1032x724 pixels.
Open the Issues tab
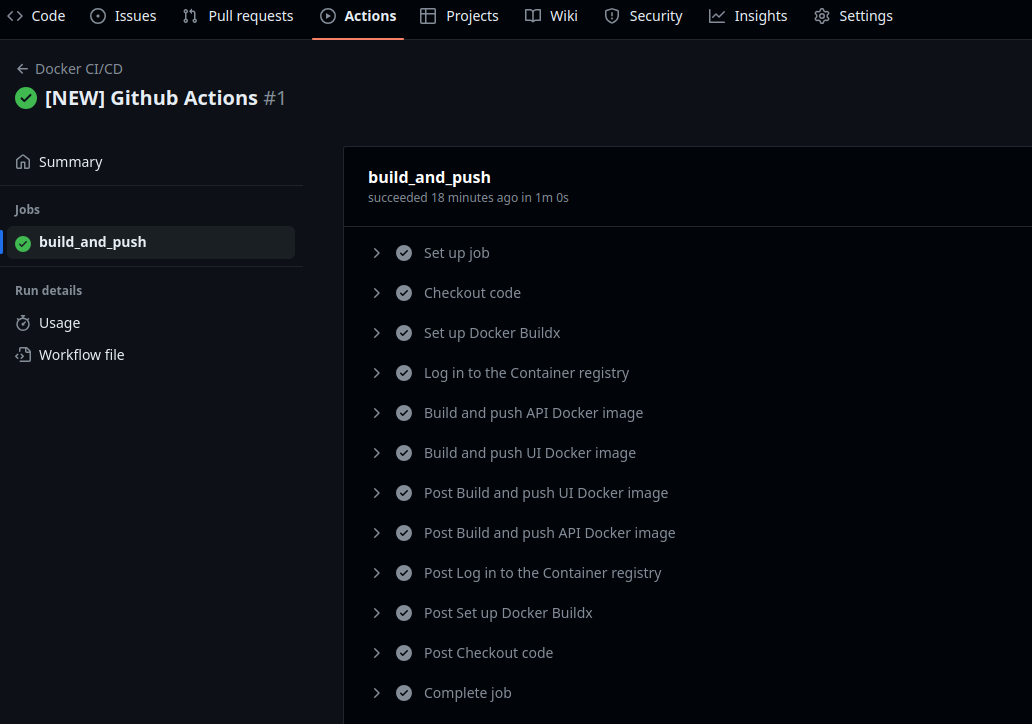click(123, 16)
